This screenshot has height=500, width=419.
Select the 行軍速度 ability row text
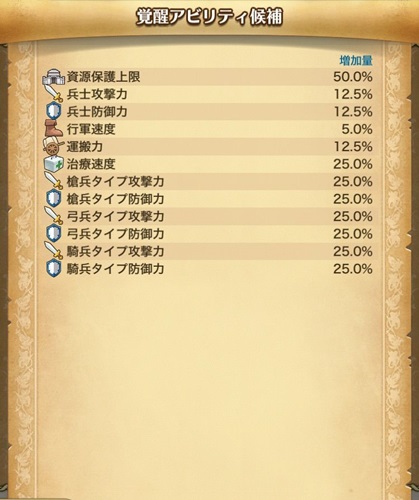click(91, 129)
